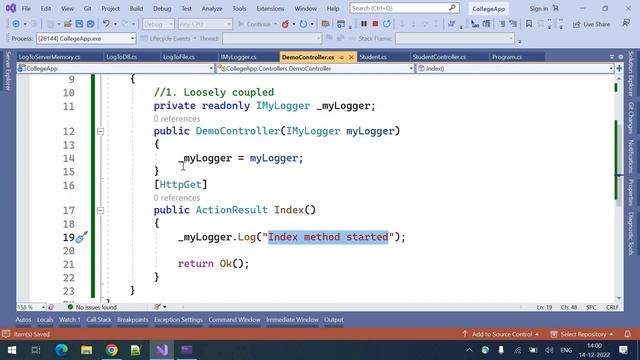Open the CollegeApp project navigation dropdown
The width and height of the screenshot is (640, 360).
[116, 69]
